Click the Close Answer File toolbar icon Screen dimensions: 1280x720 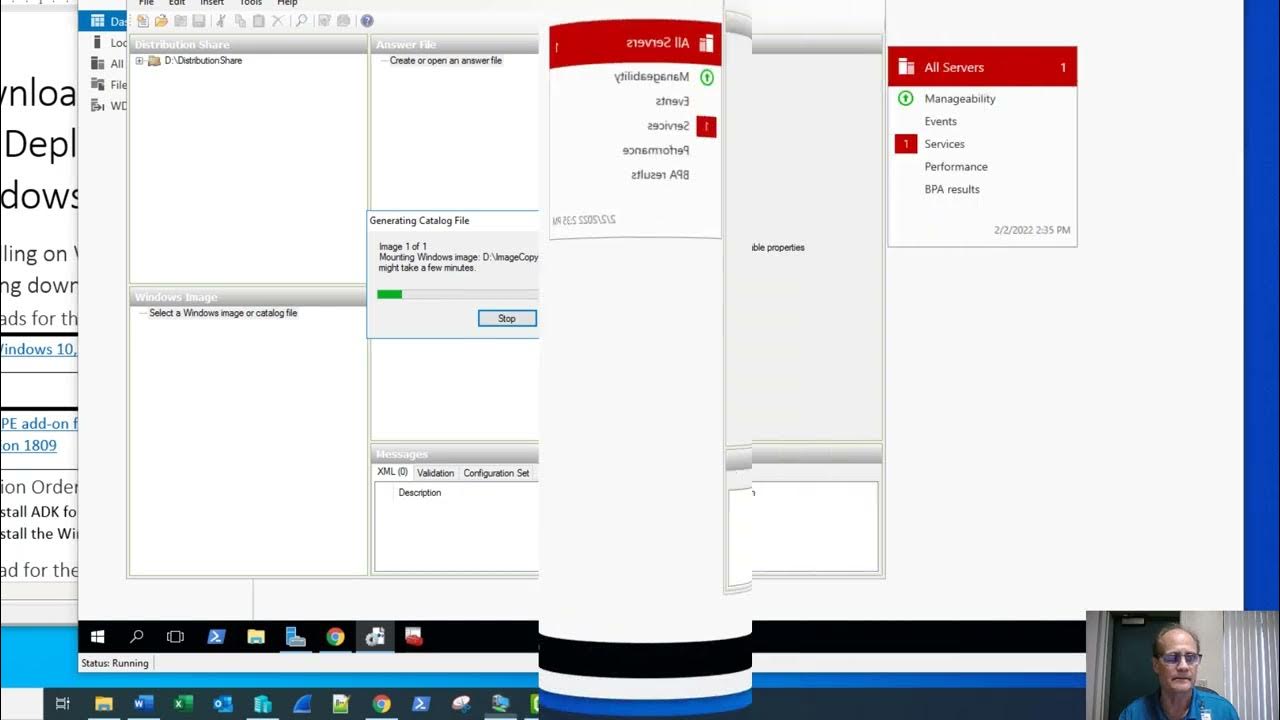(x=180, y=21)
